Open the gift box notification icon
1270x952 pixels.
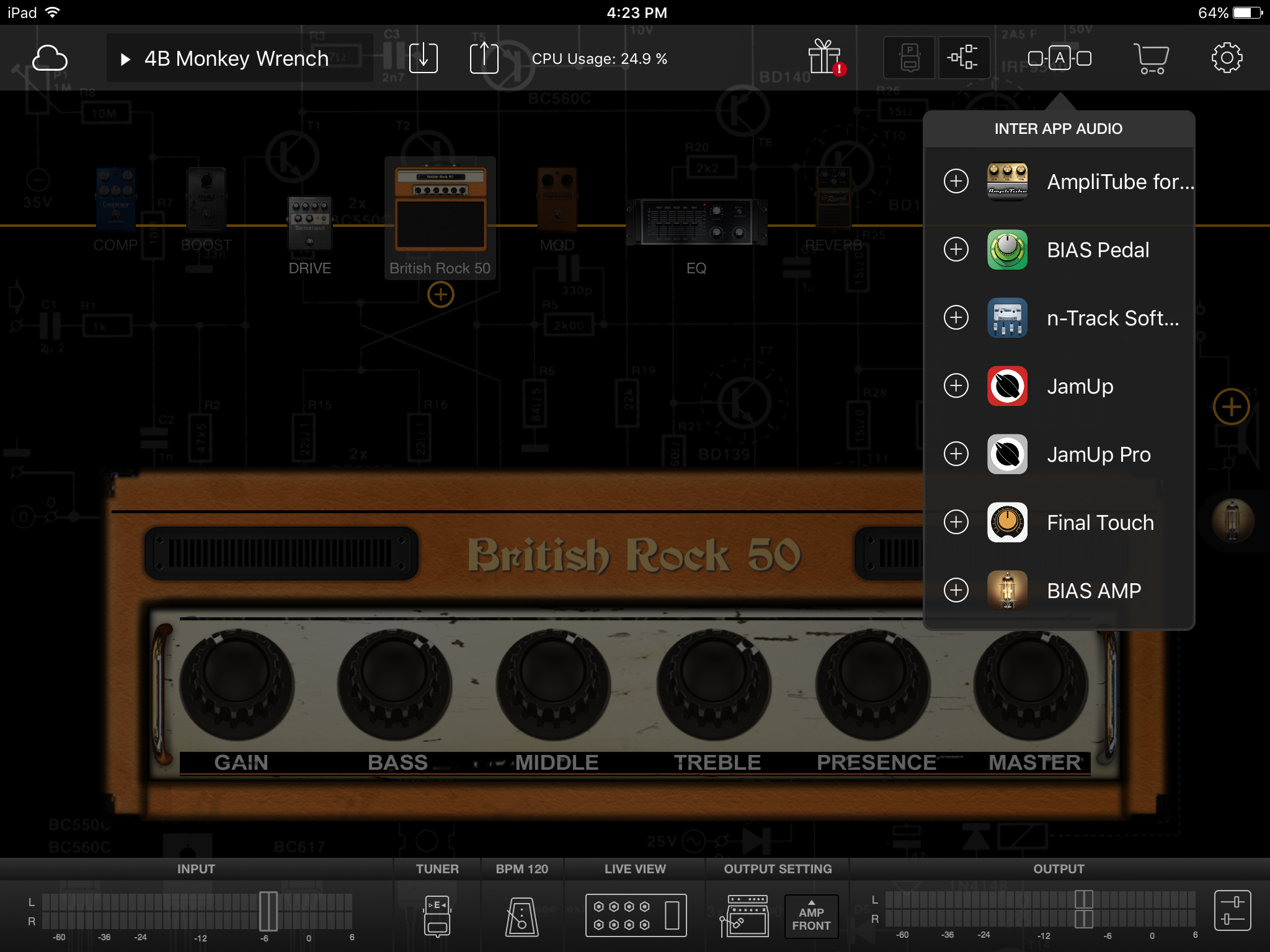827,57
